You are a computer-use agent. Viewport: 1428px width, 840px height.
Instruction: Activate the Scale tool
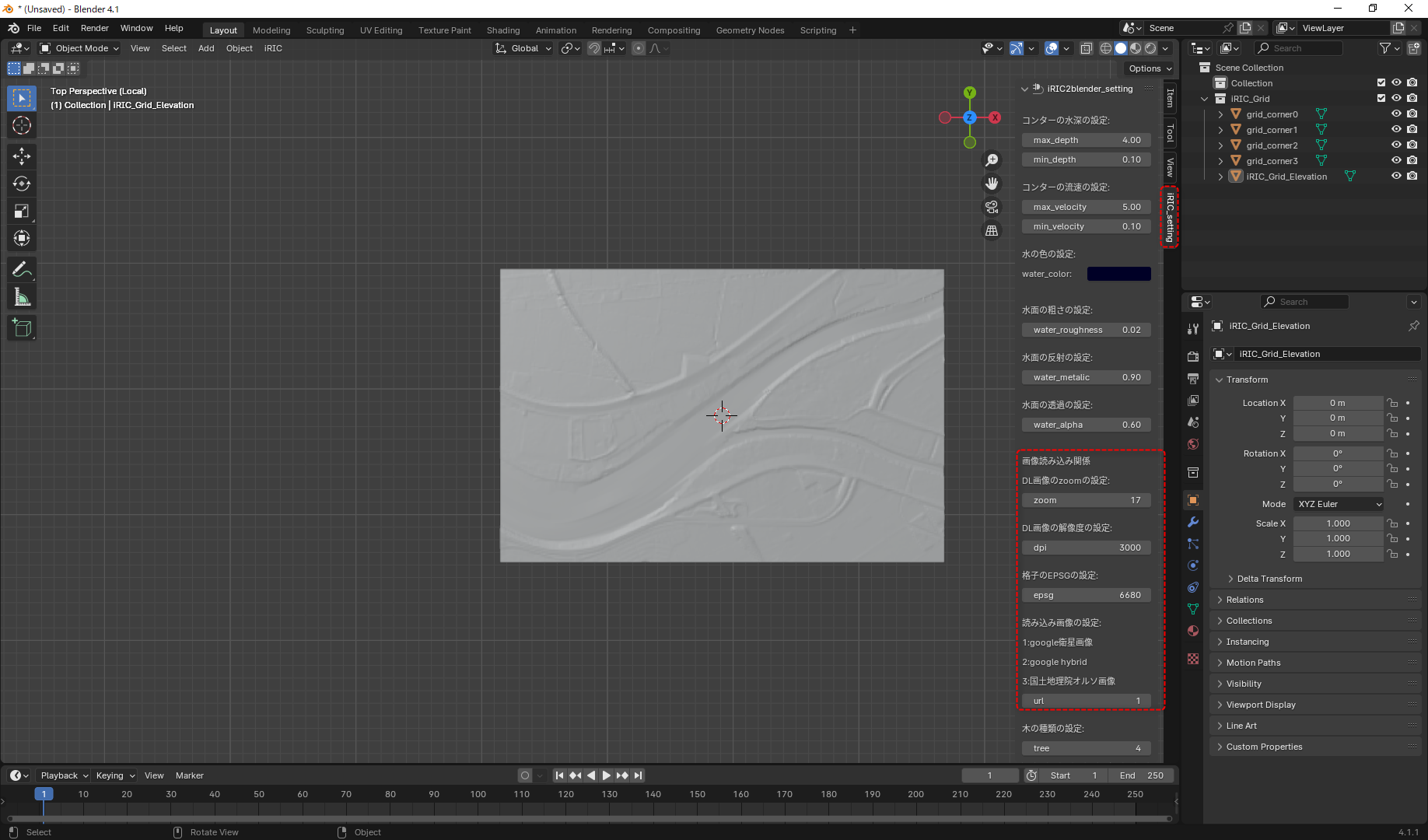coord(22,212)
